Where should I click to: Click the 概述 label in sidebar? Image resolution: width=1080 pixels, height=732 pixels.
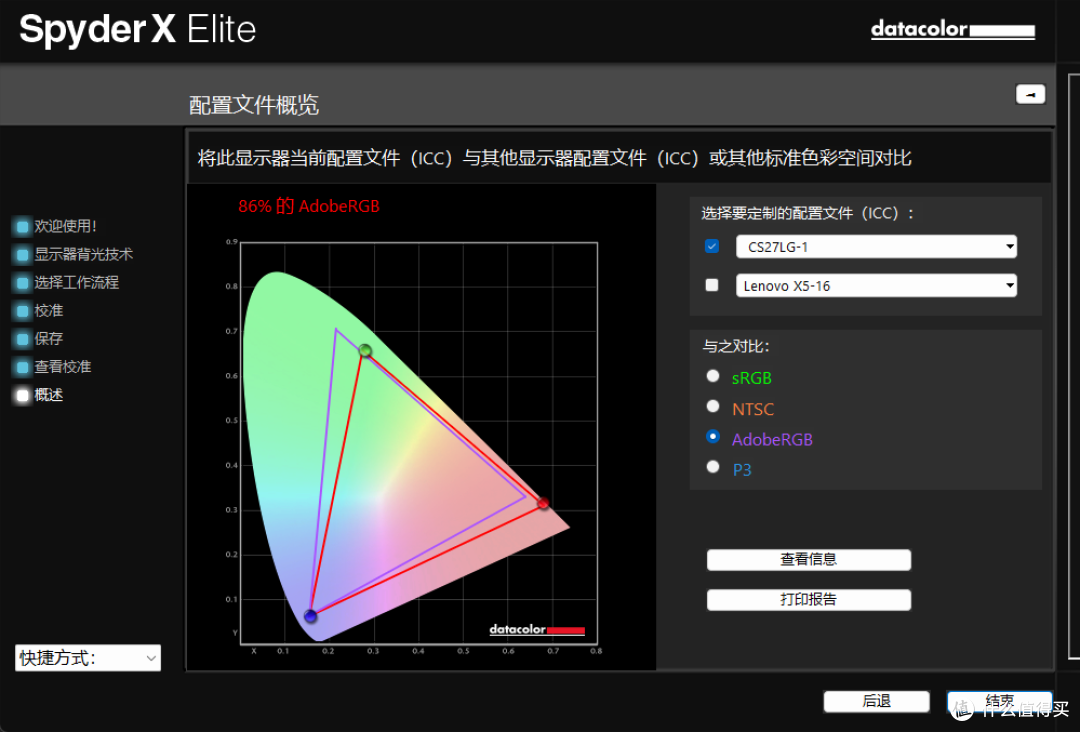[49, 395]
